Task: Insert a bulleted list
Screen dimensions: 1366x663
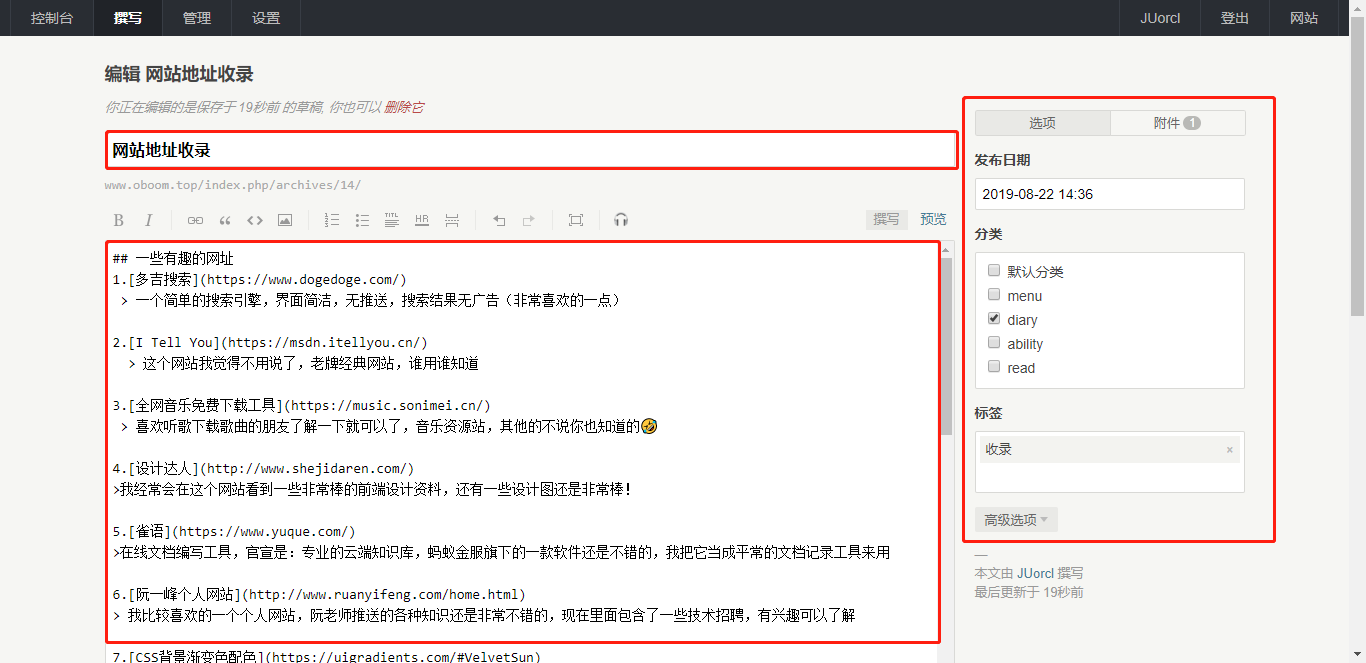Action: [362, 220]
